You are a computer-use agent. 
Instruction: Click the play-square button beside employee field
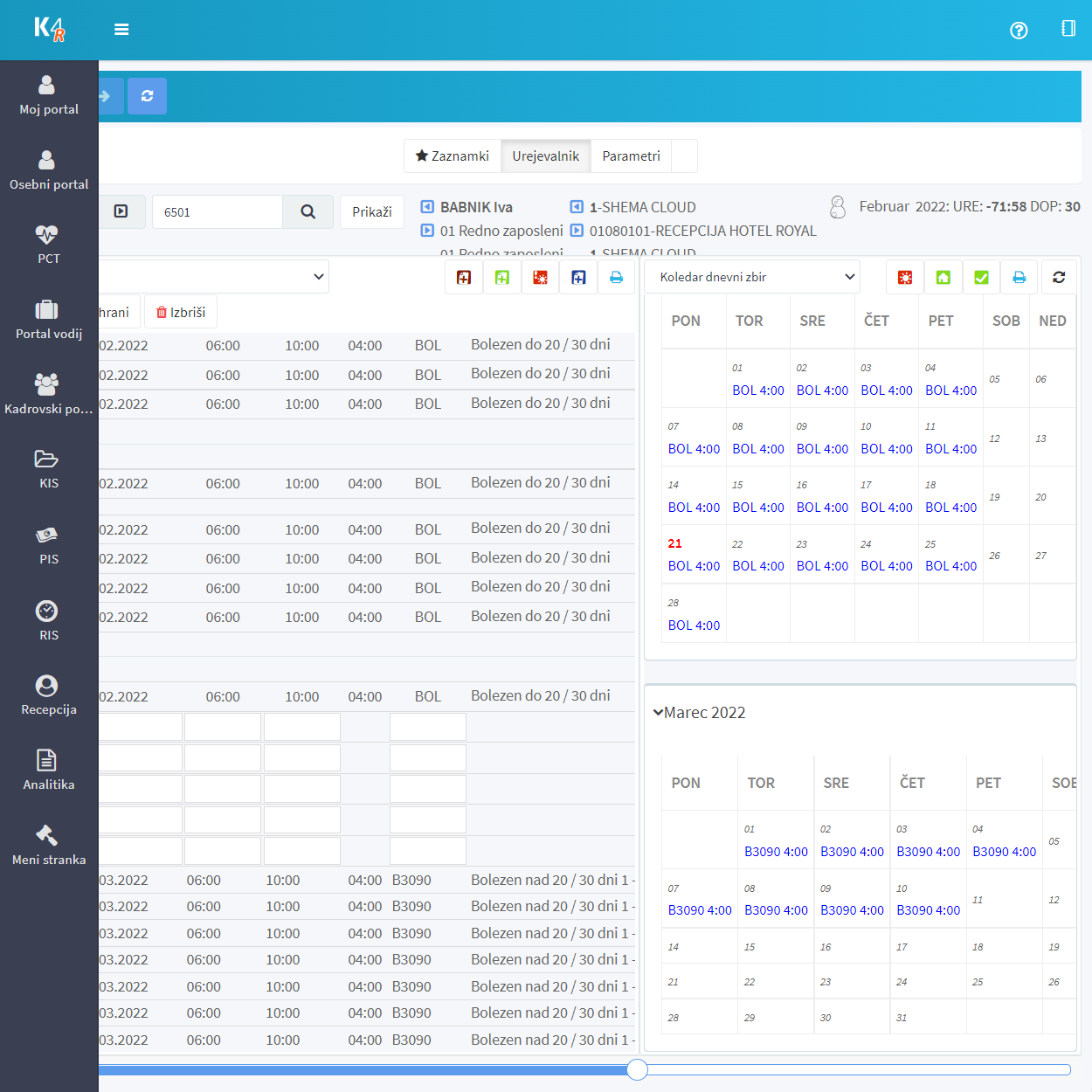[x=121, y=211]
